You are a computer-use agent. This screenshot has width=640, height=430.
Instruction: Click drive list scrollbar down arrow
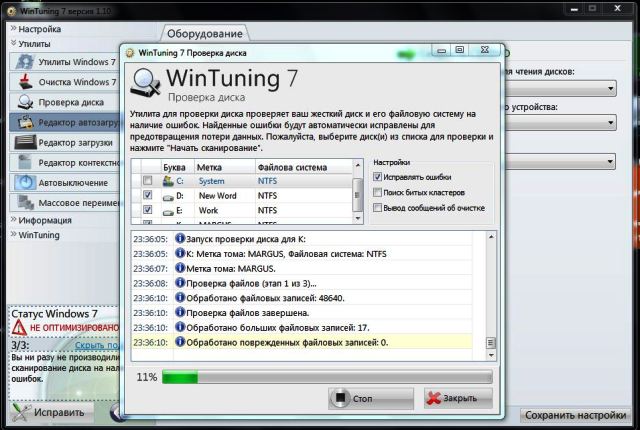point(358,218)
